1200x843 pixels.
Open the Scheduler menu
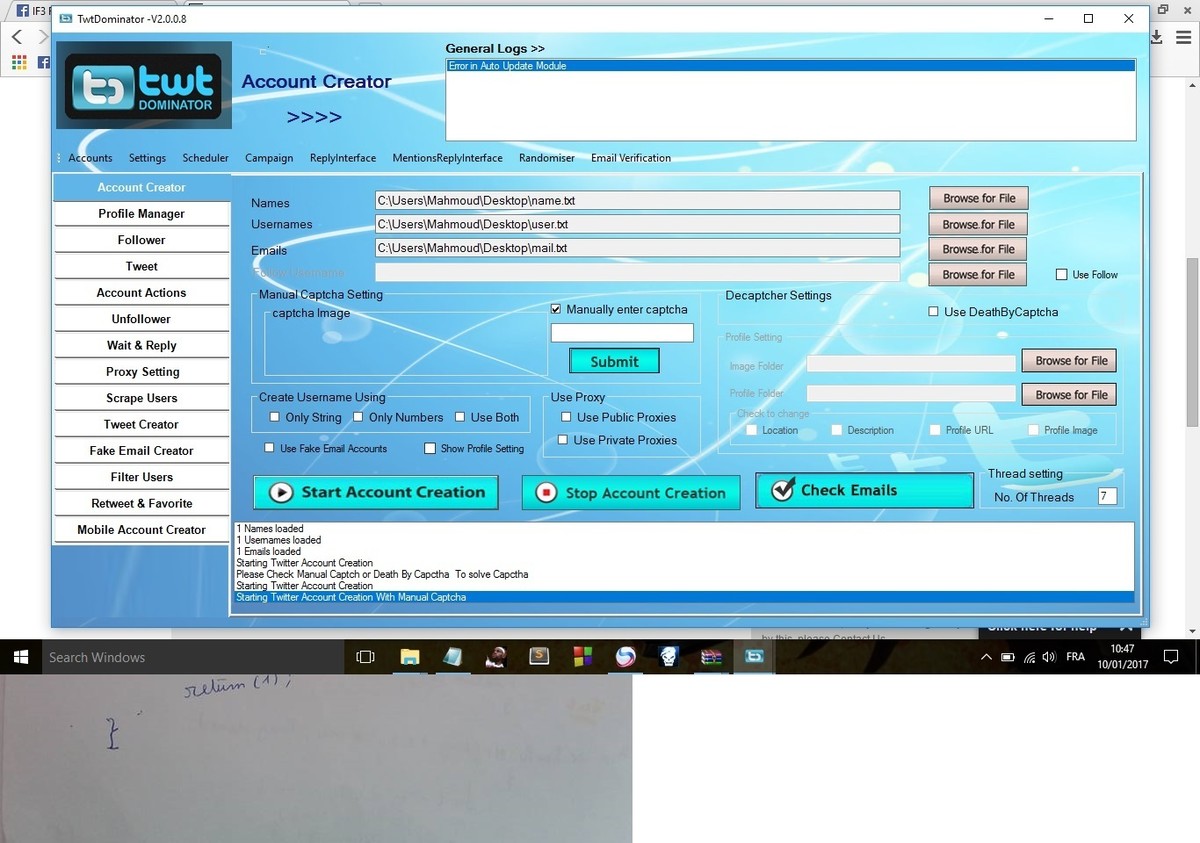coord(205,158)
